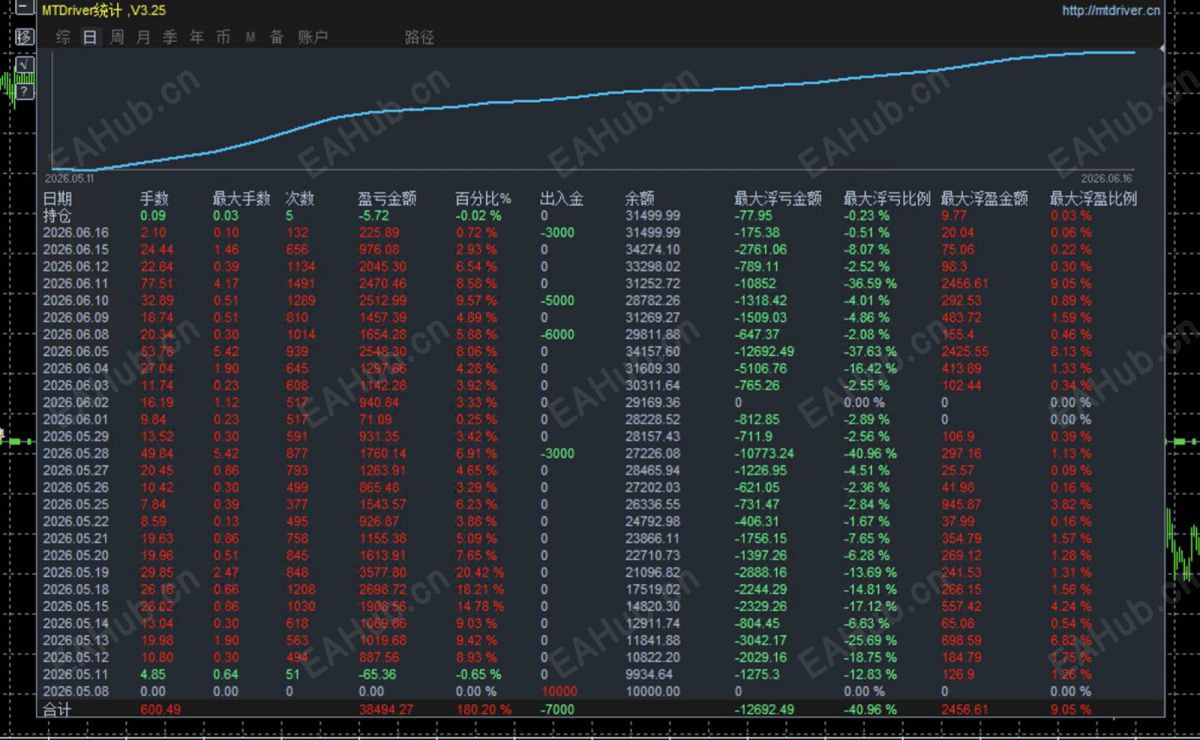Click the red 10000 deposit value
The image size is (1200, 740).
click(x=558, y=691)
